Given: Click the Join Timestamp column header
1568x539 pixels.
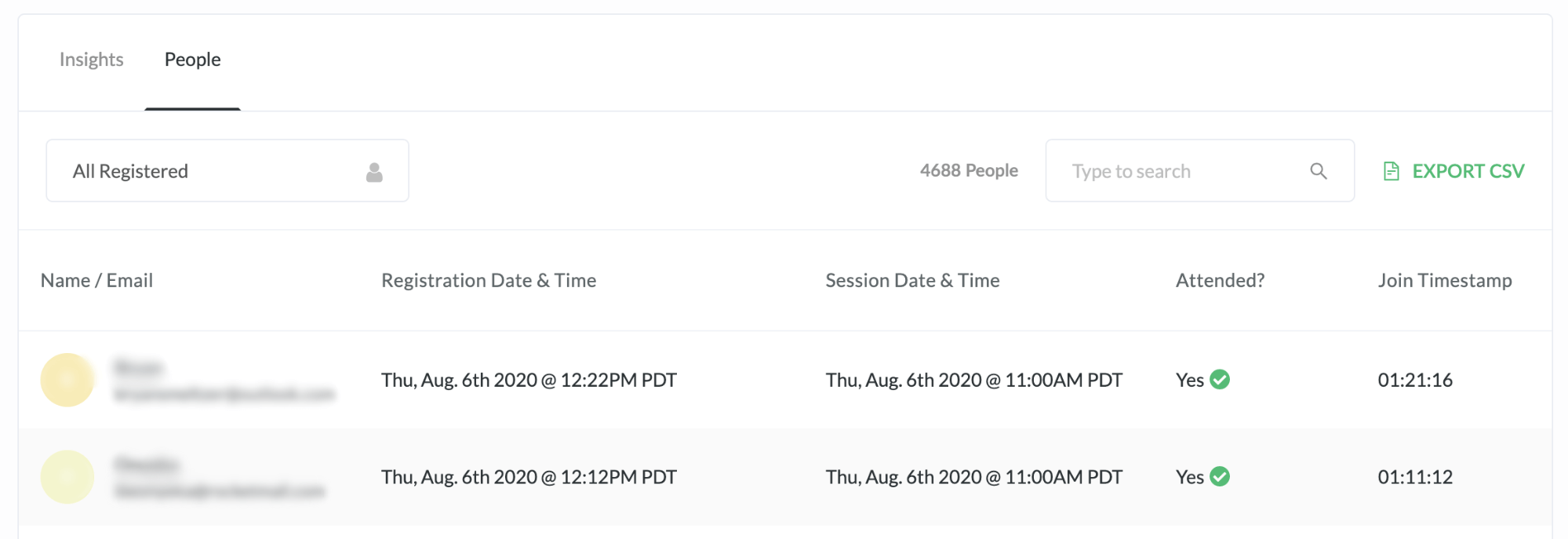Looking at the screenshot, I should click(x=1446, y=280).
